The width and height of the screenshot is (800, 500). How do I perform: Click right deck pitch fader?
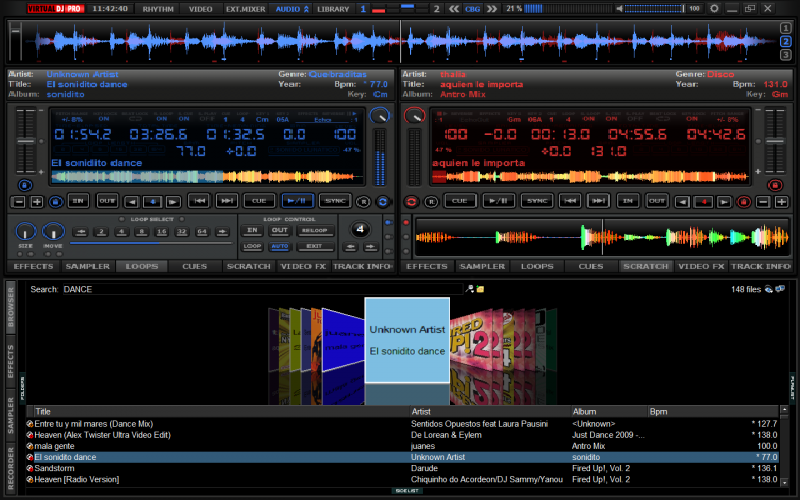coord(775,141)
